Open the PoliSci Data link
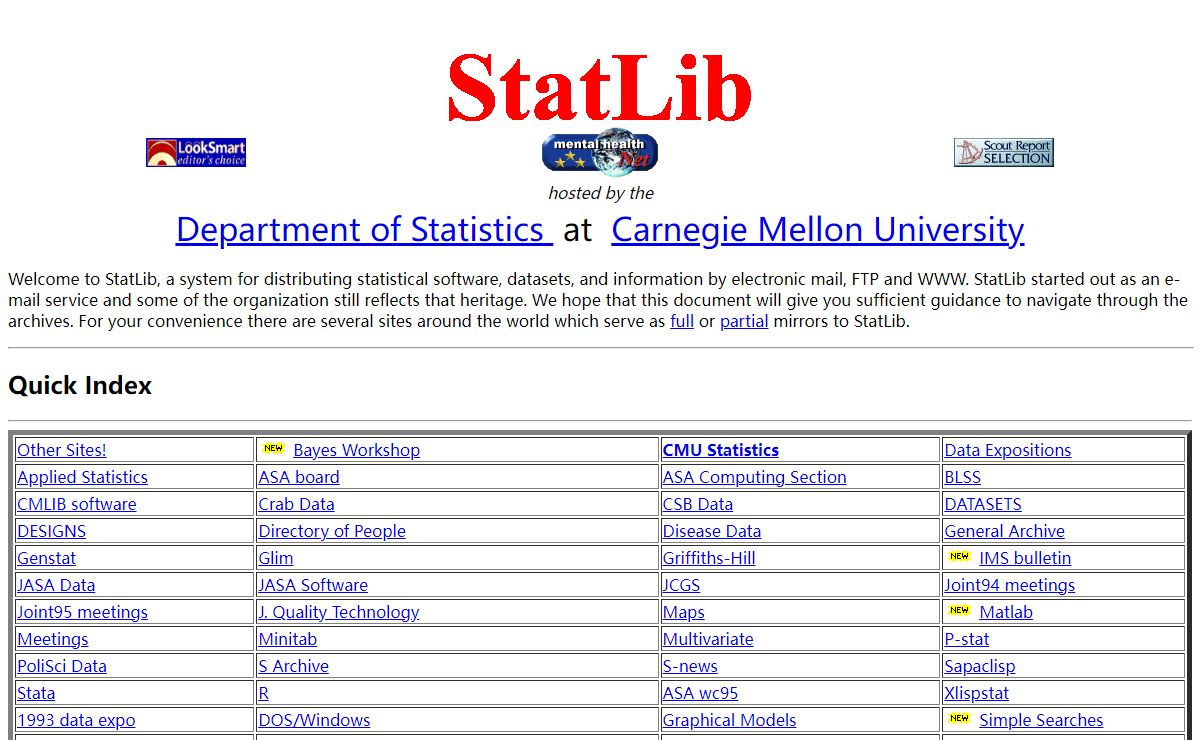Image resolution: width=1200 pixels, height=740 pixels. (x=62, y=666)
